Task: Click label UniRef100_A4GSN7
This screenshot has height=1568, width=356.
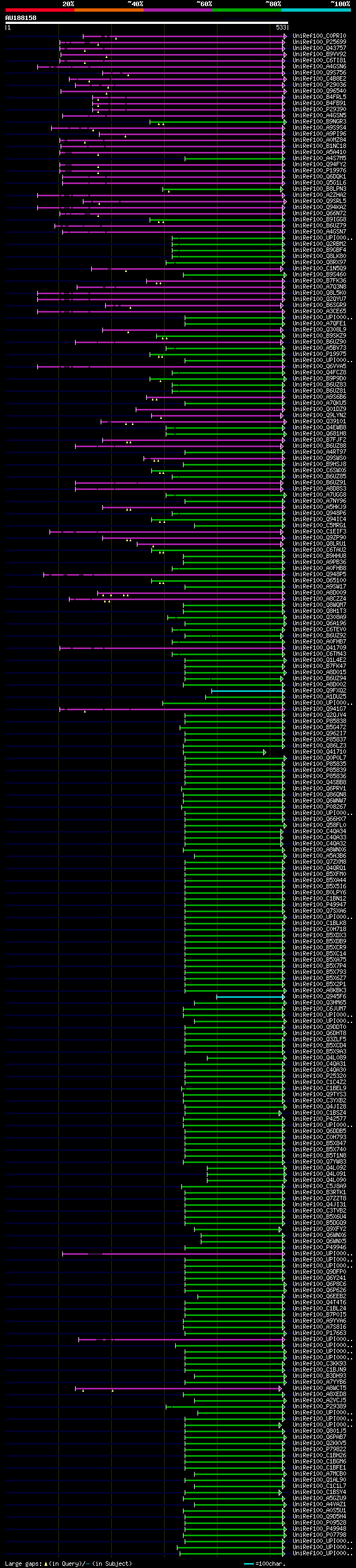Action: pos(319,231)
